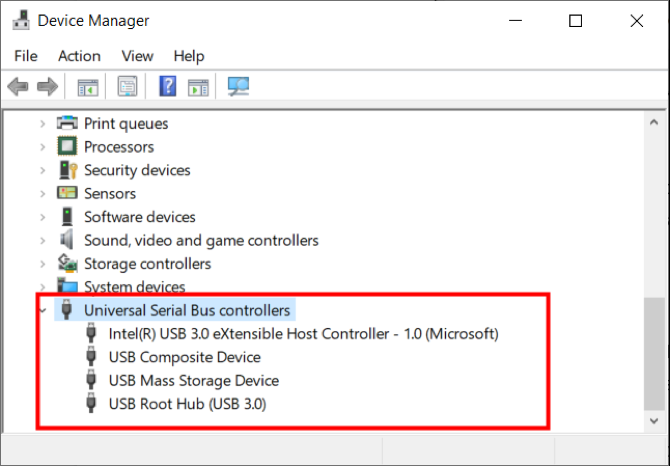Click the vertical scrollbar thumb

coord(654,354)
